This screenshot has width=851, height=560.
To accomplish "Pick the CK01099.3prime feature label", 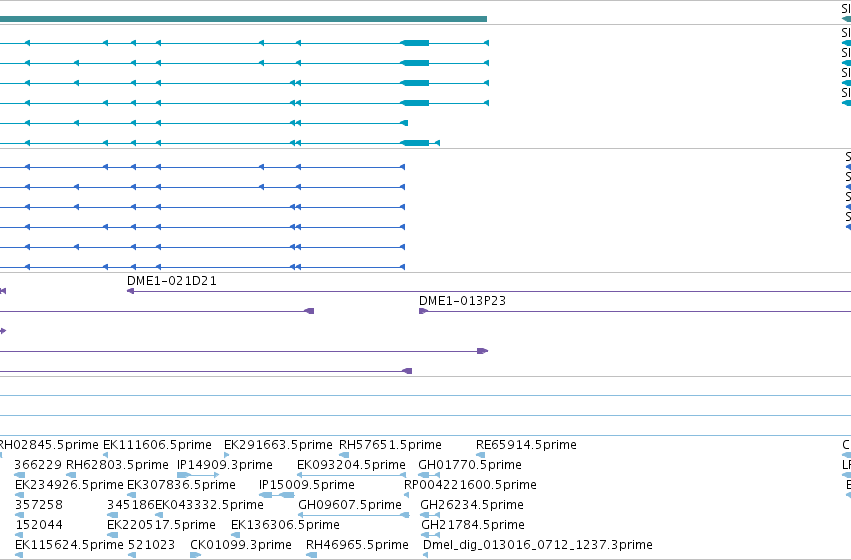I will tap(241, 545).
